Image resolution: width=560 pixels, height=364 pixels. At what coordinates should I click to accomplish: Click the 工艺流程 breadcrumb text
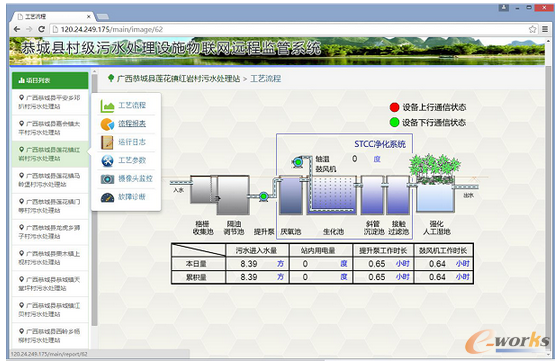(265, 79)
